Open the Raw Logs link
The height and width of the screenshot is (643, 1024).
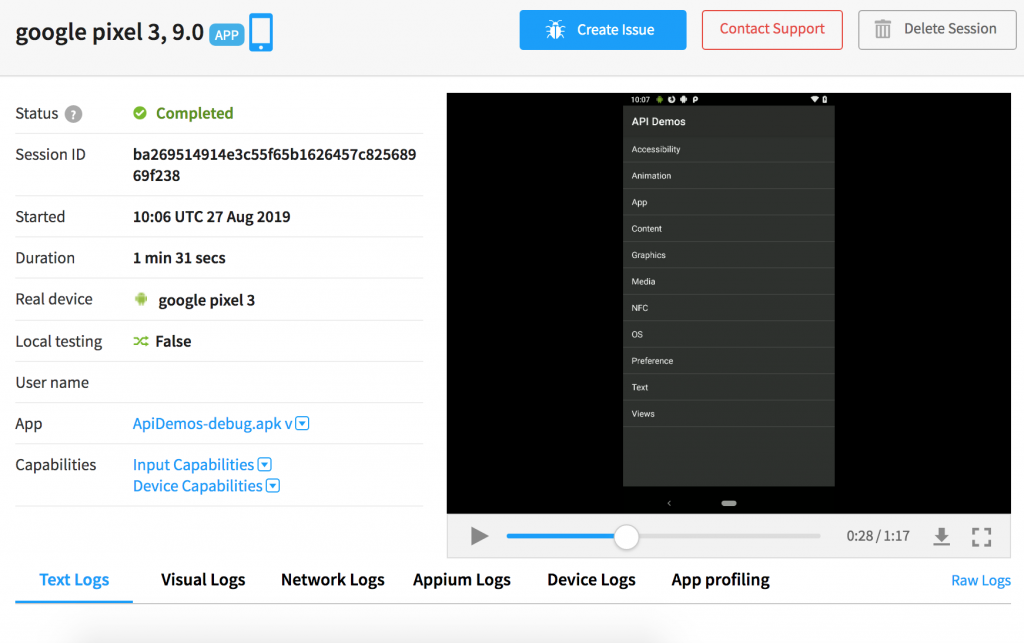(981, 580)
